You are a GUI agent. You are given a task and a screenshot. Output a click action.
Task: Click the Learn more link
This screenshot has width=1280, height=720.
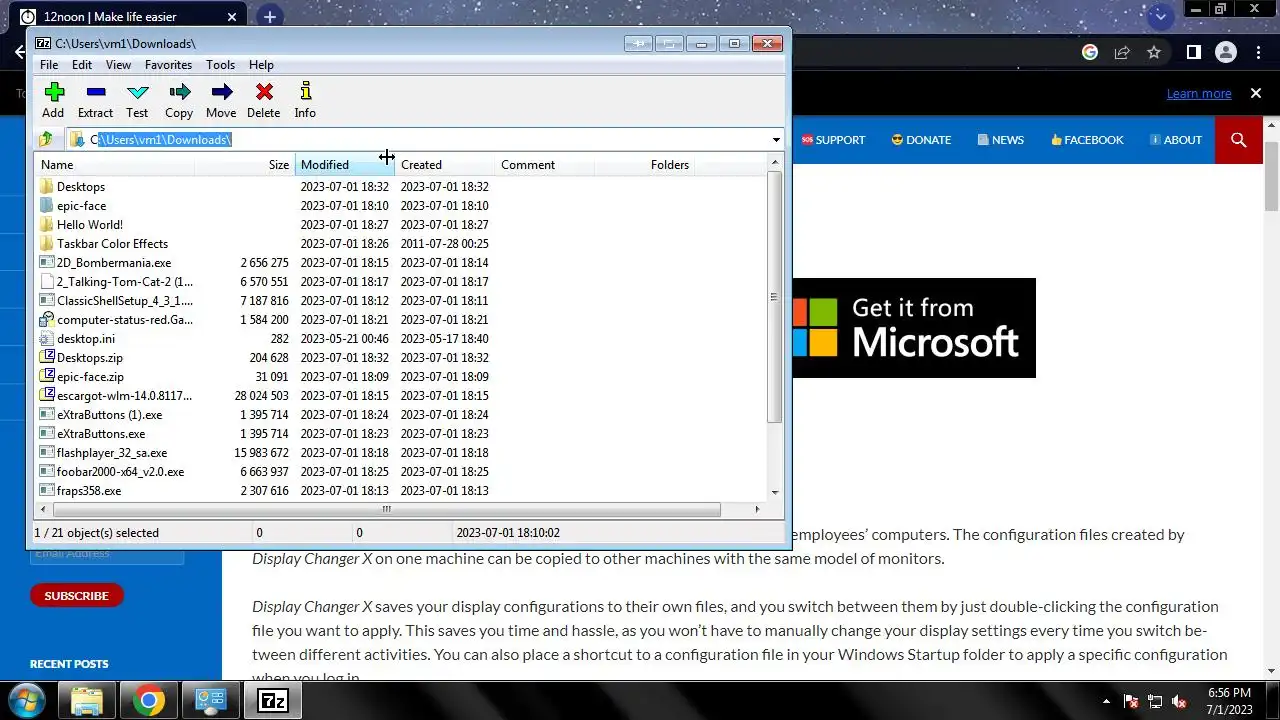(x=1199, y=93)
